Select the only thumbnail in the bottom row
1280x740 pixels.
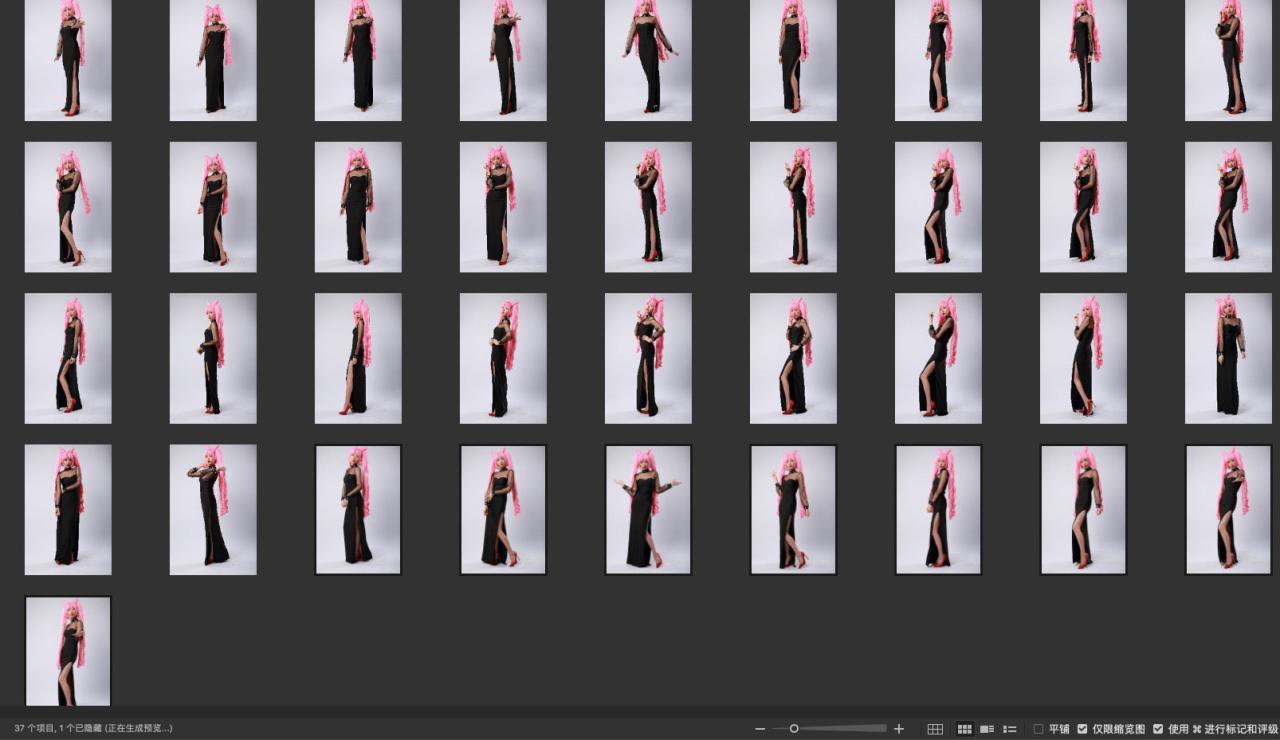pyautogui.click(x=68, y=652)
